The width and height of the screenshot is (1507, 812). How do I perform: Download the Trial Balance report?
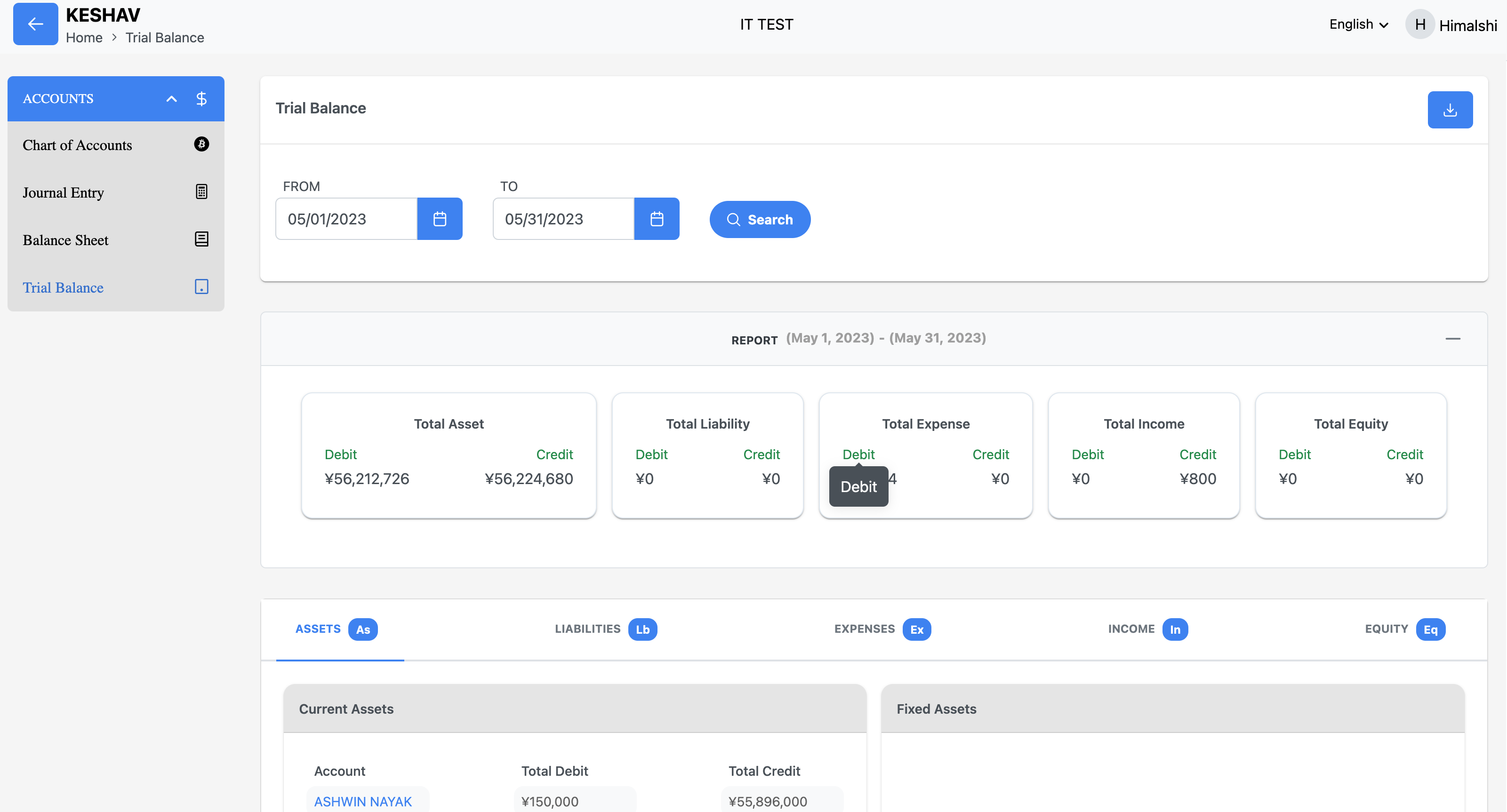(x=1450, y=109)
